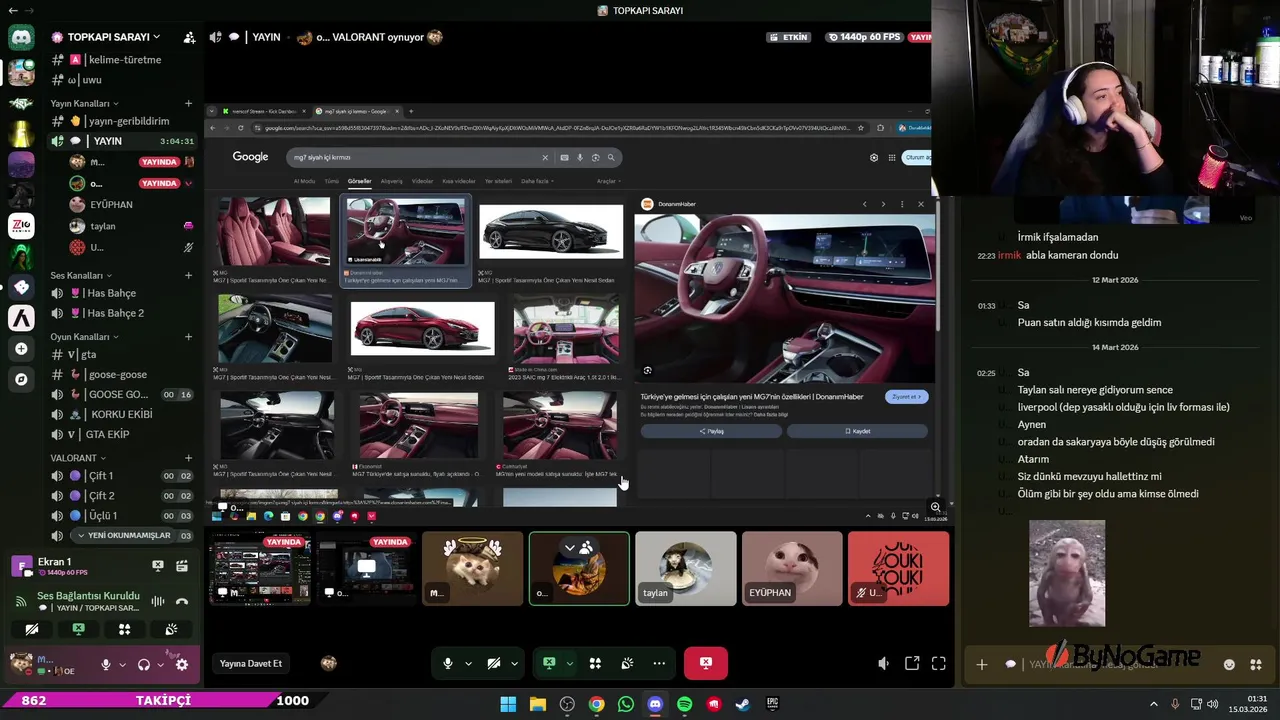The image size is (1280, 720).
Task: Stop streaming icon next to Ekran 1
Action: (157, 566)
